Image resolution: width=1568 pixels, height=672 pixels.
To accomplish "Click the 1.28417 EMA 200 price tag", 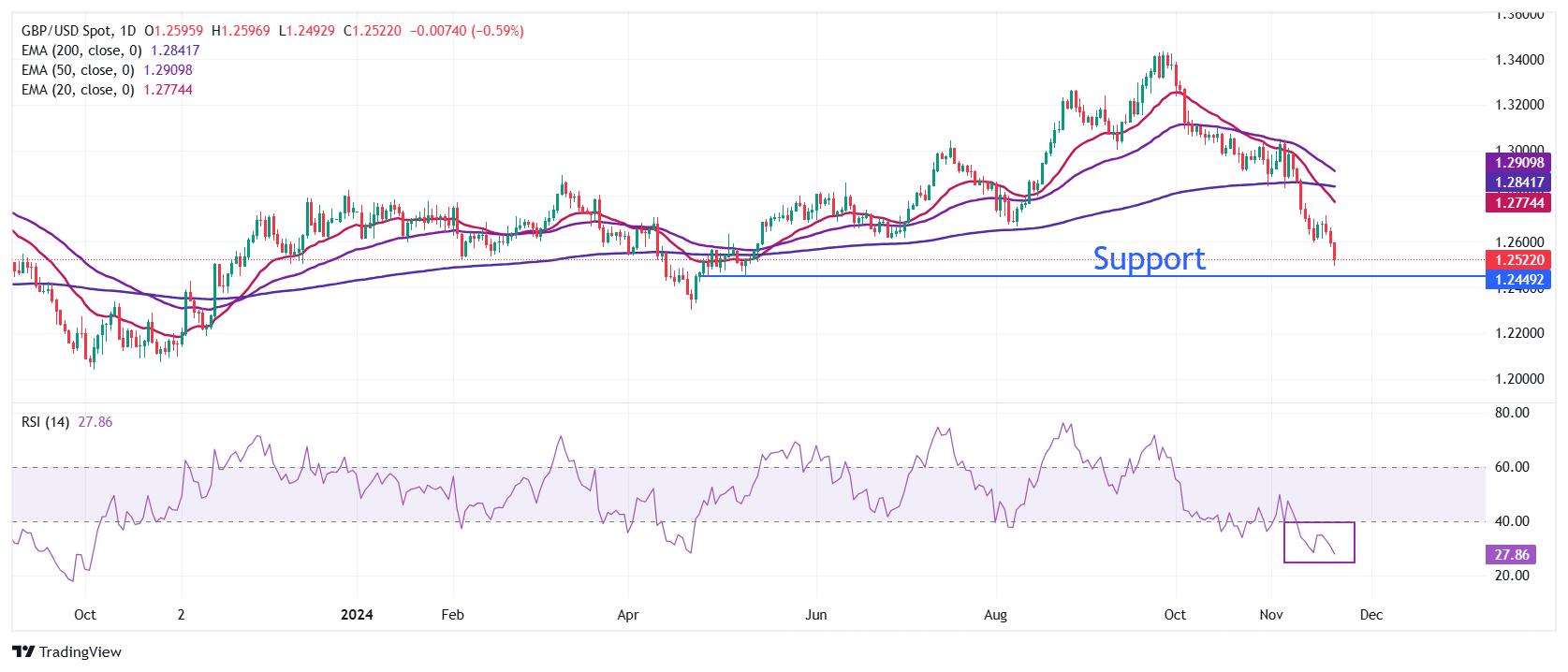I will pyautogui.click(x=1517, y=183).
